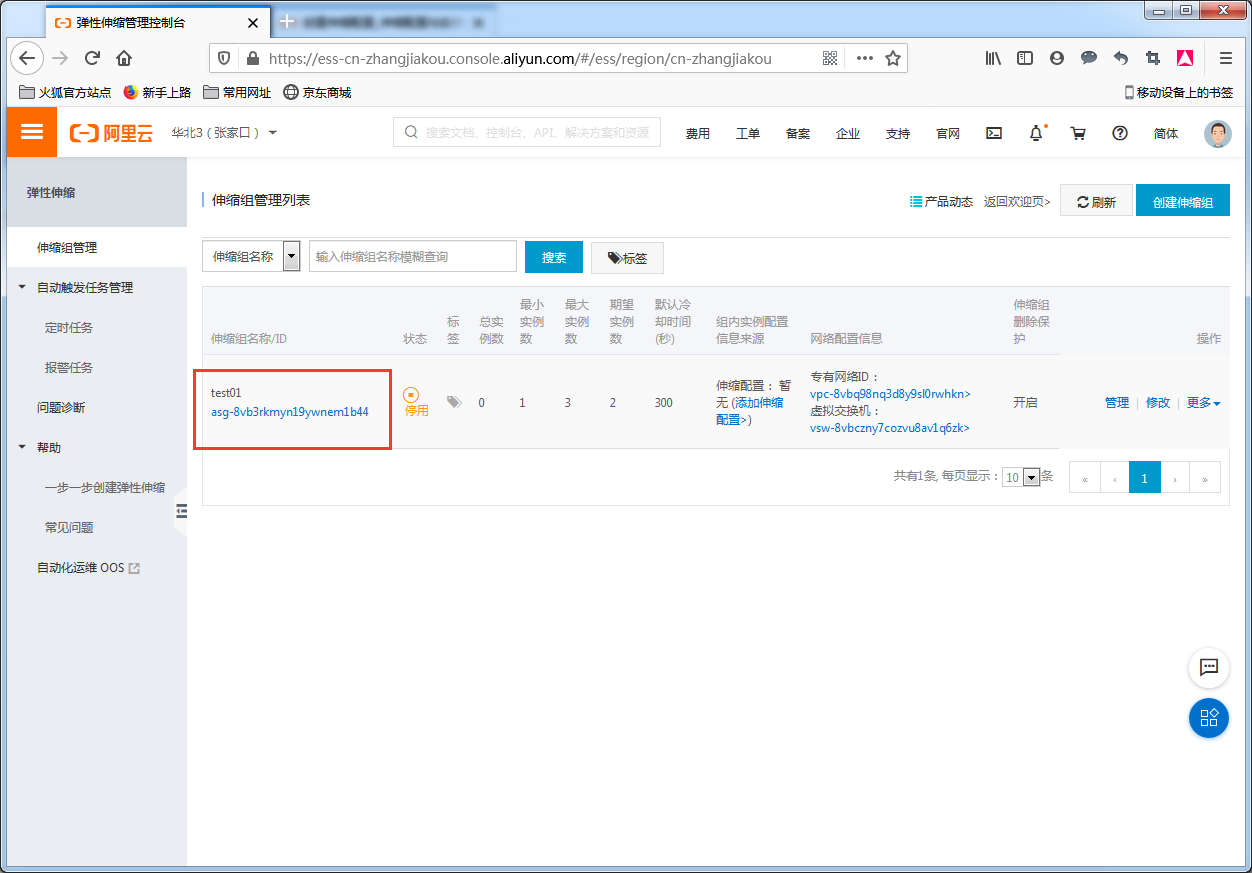The width and height of the screenshot is (1252, 873).
Task: Click the user avatar in header
Action: click(1217, 134)
